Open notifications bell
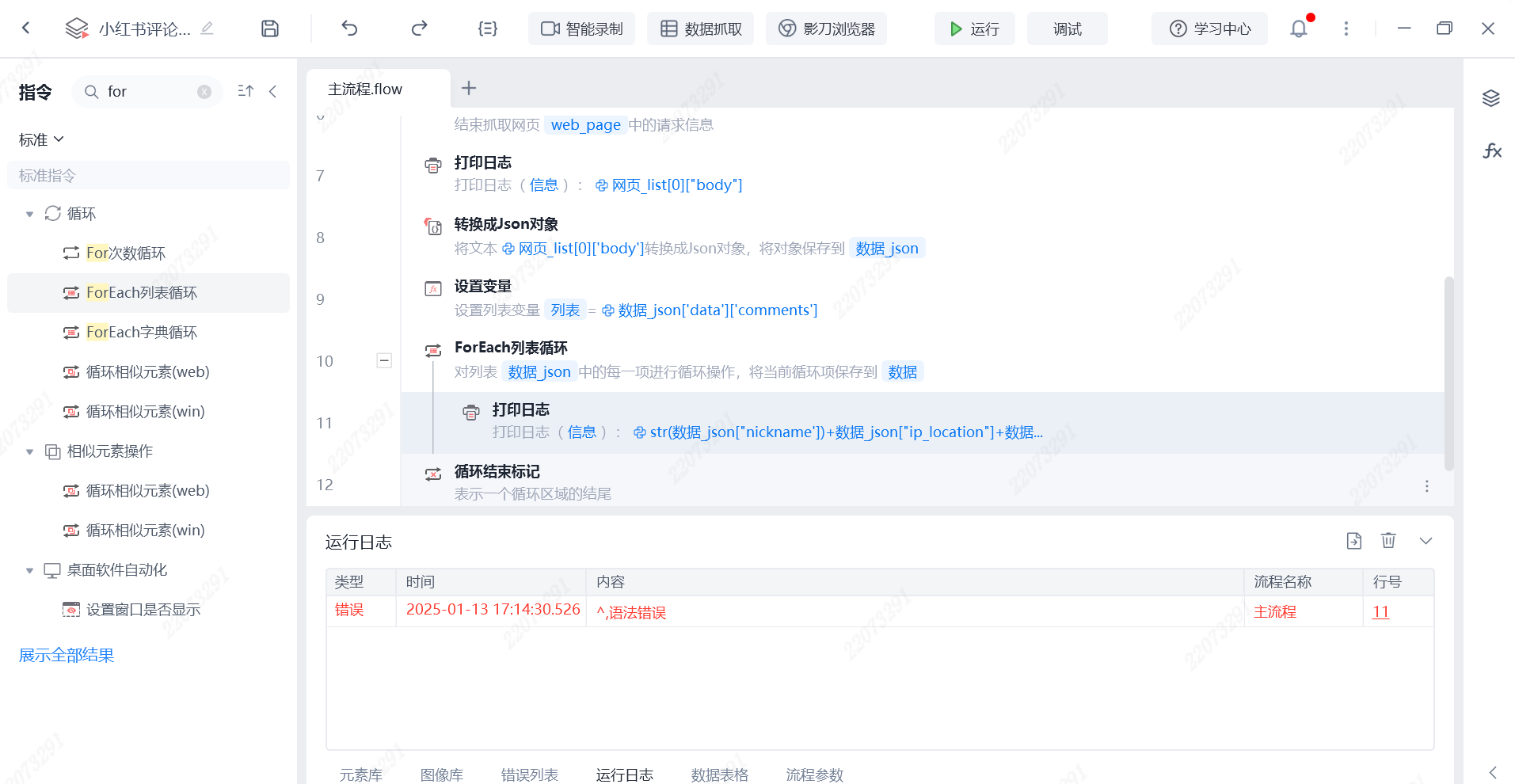 click(x=1299, y=29)
